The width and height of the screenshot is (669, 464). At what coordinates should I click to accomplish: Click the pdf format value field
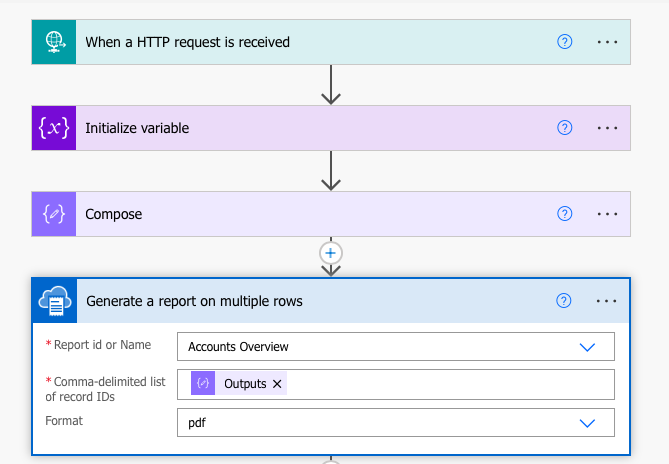point(396,423)
